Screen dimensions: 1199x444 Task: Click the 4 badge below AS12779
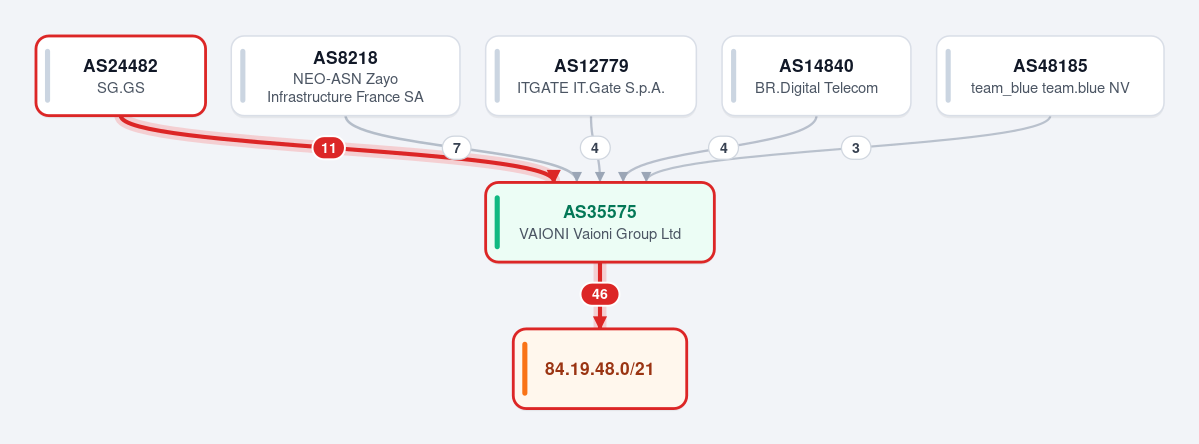595,147
